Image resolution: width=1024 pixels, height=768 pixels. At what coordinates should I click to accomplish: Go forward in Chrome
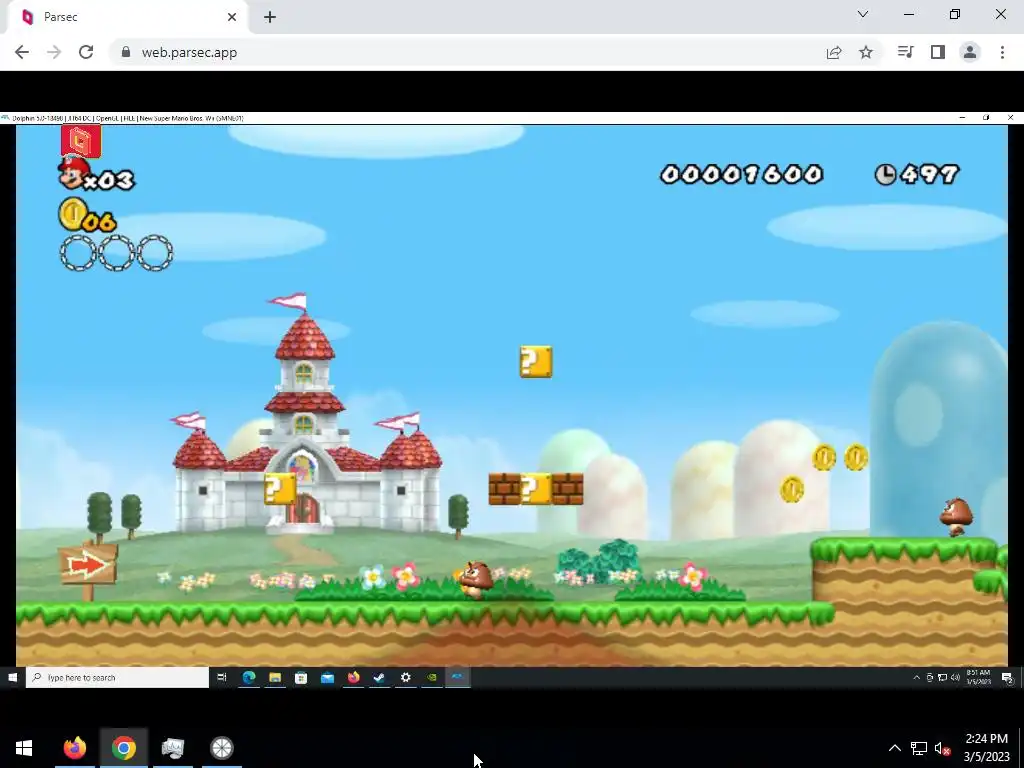click(54, 53)
